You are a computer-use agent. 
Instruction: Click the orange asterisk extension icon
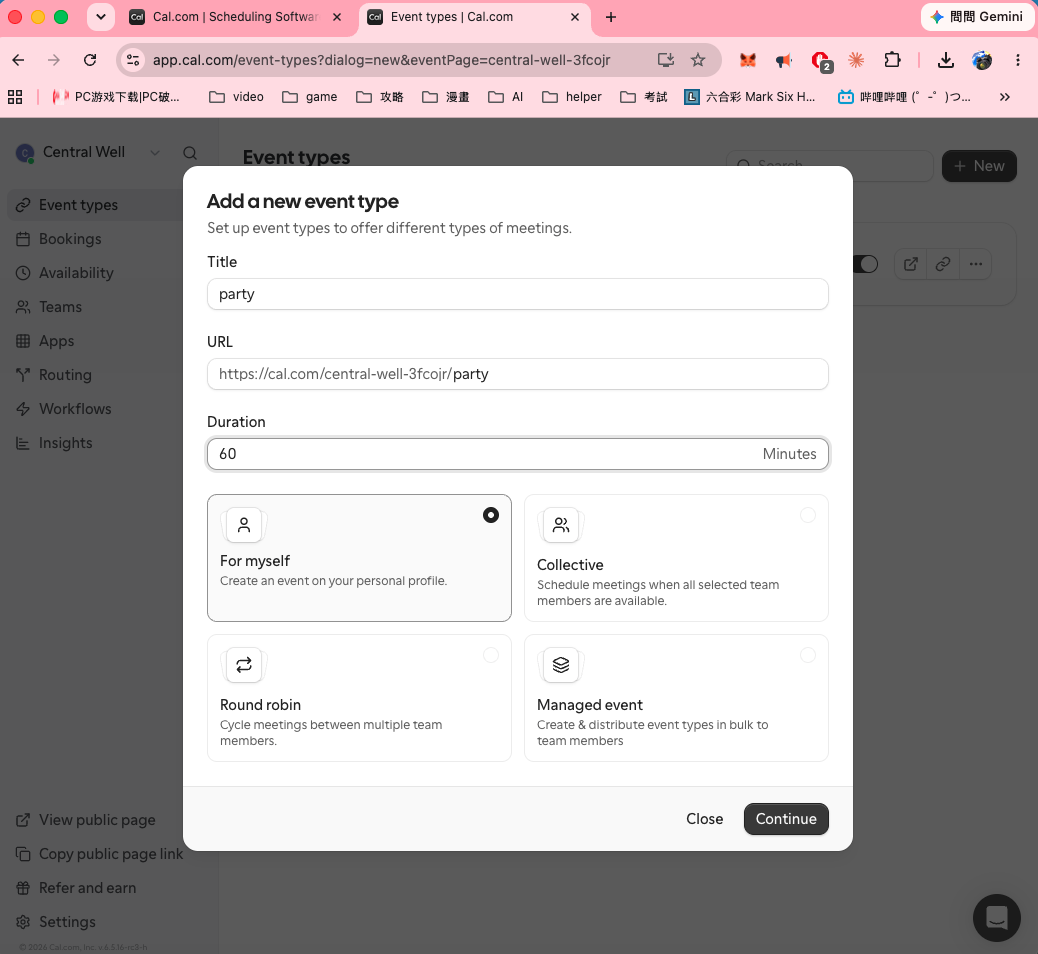pos(856,60)
